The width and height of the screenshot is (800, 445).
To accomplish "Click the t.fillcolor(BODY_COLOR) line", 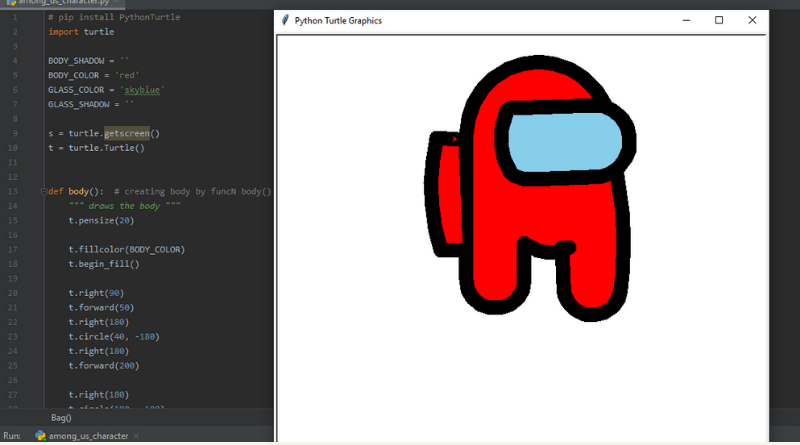I will (x=127, y=250).
